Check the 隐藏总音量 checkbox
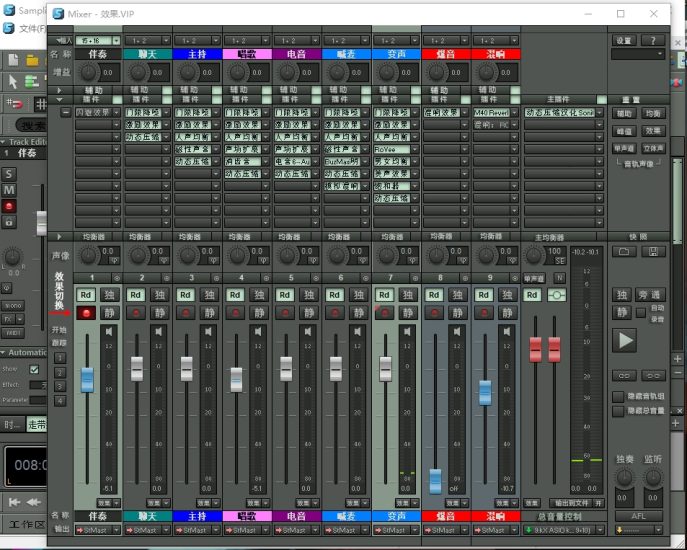The width and height of the screenshot is (687, 550). pos(618,411)
